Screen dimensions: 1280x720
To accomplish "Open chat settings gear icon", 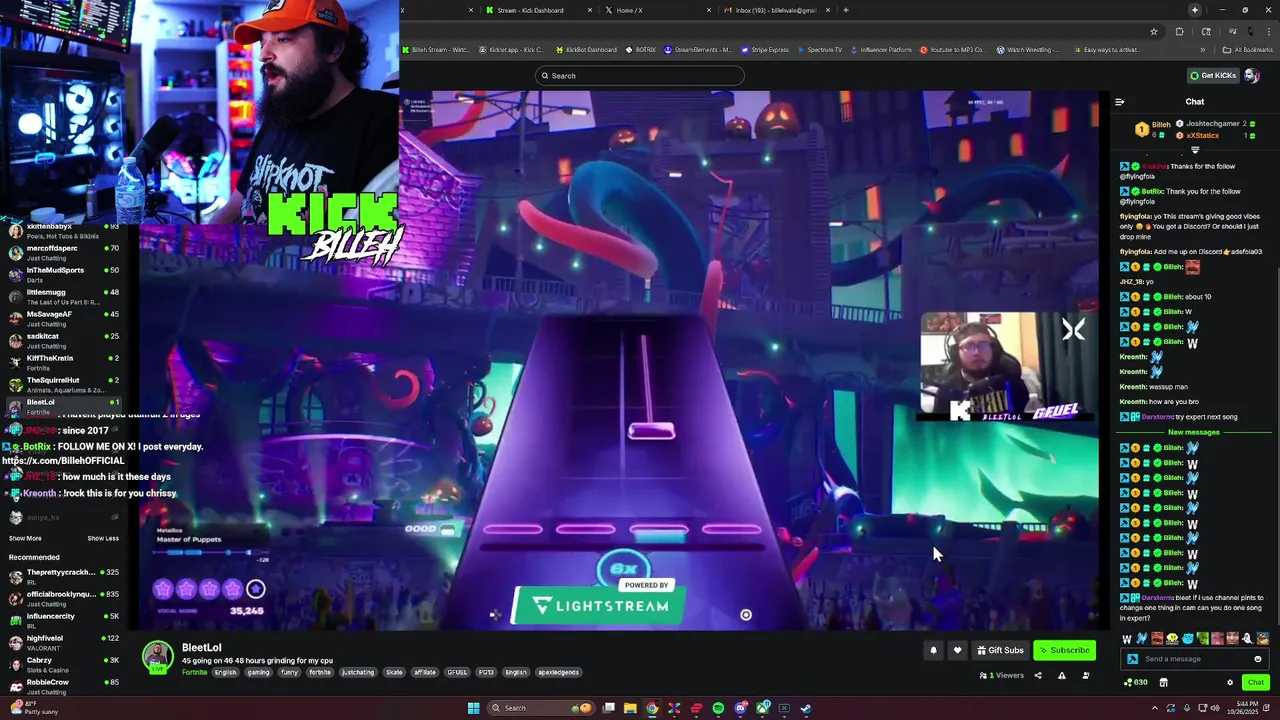I will (1230, 682).
